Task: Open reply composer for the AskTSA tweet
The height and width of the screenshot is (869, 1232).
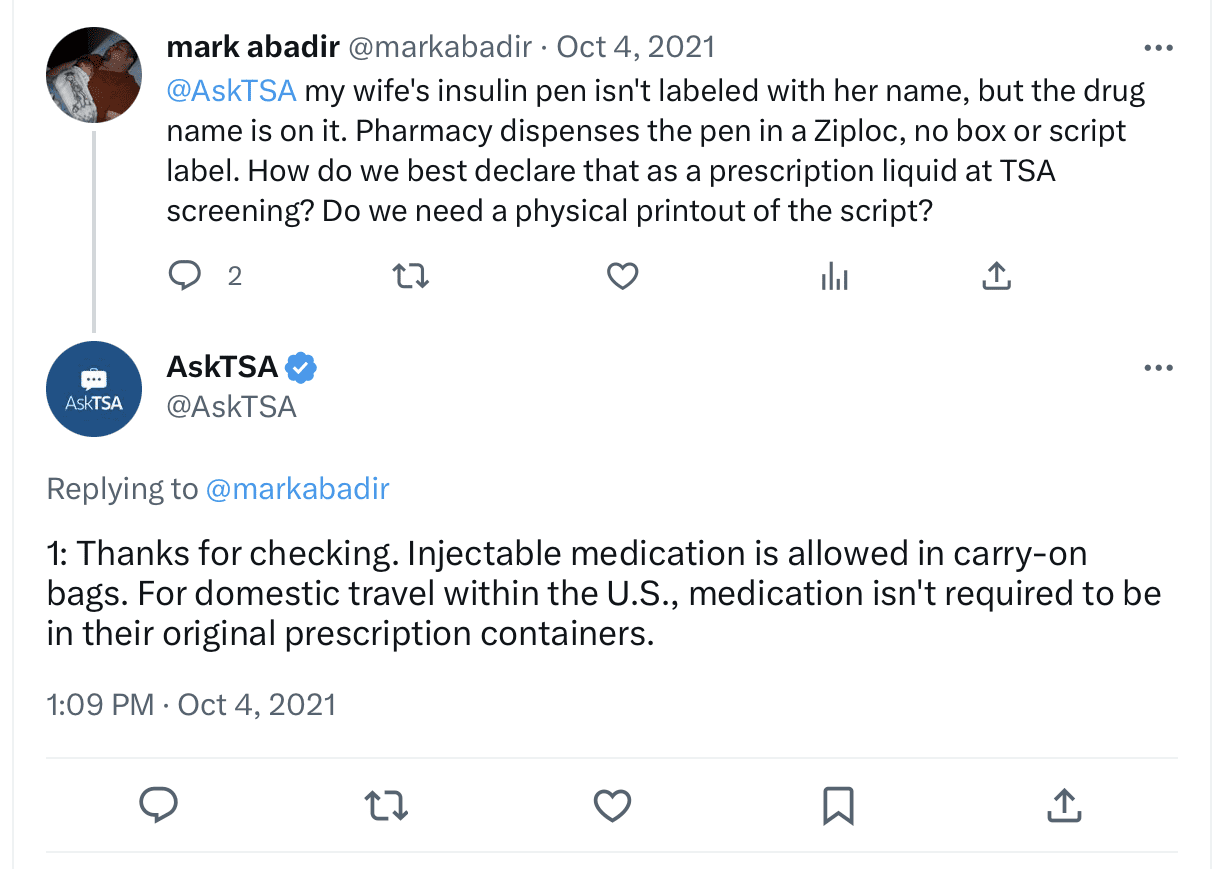Action: point(158,805)
